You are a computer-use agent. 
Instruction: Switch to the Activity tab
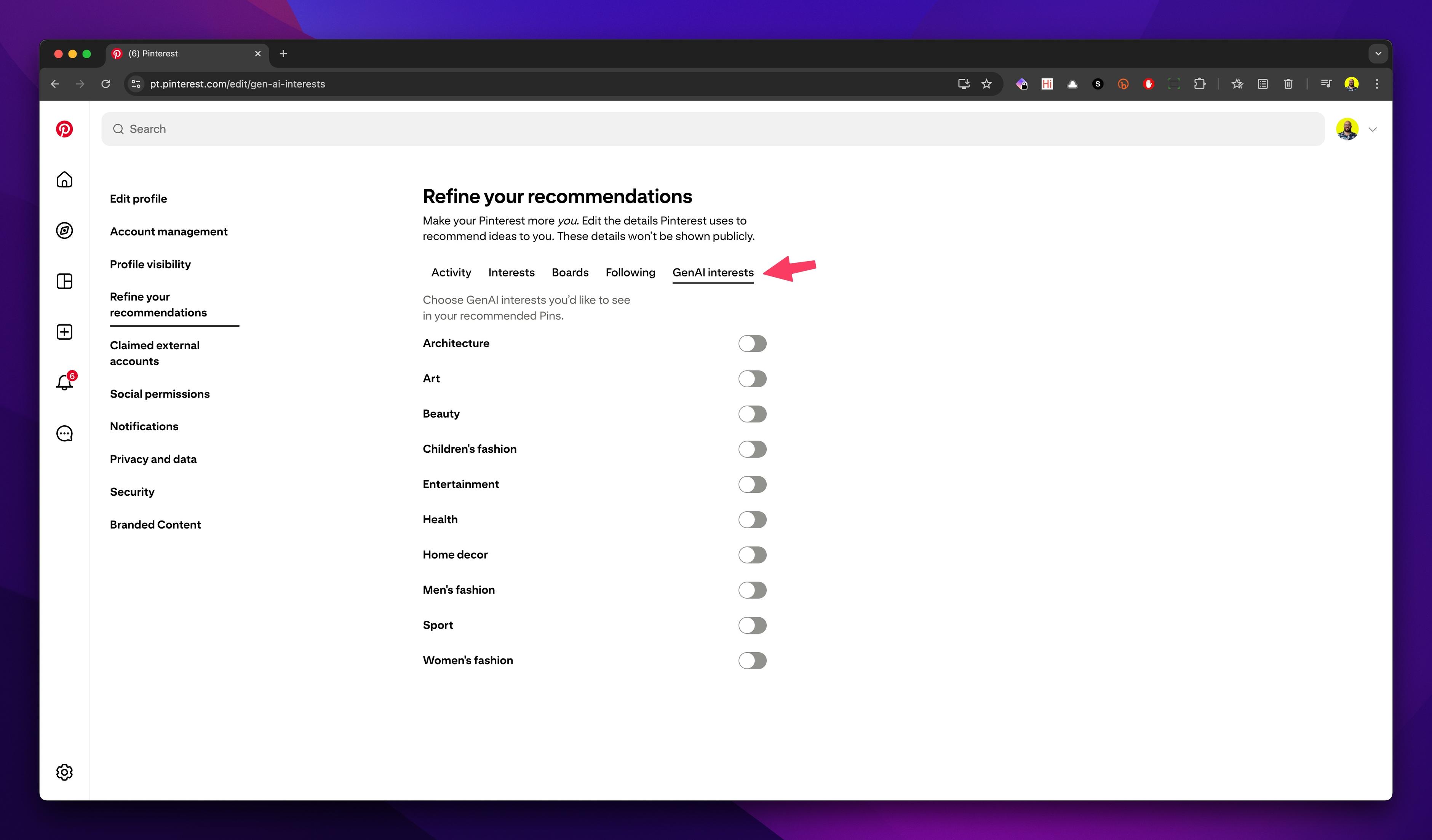451,272
